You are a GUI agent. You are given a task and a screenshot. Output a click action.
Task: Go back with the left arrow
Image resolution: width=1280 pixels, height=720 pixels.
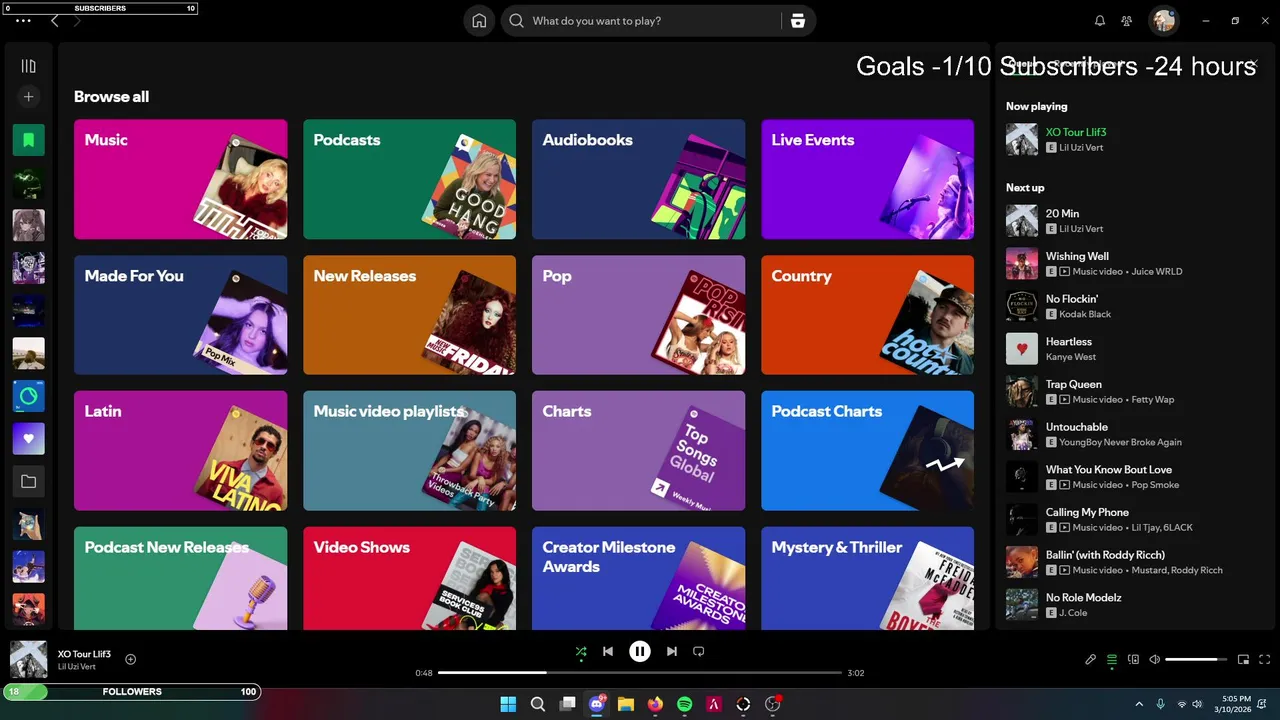[x=55, y=21]
